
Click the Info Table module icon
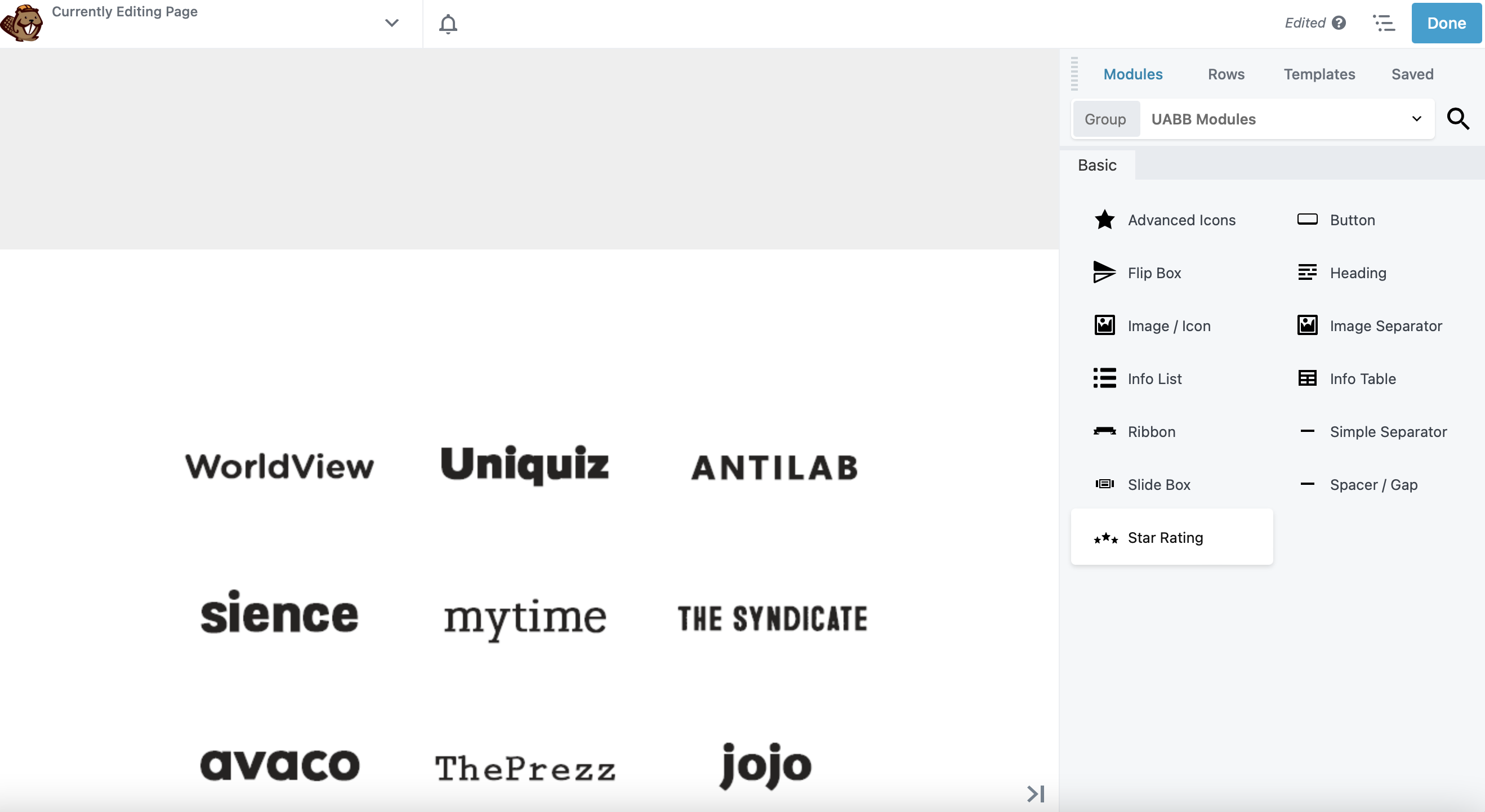(1307, 378)
